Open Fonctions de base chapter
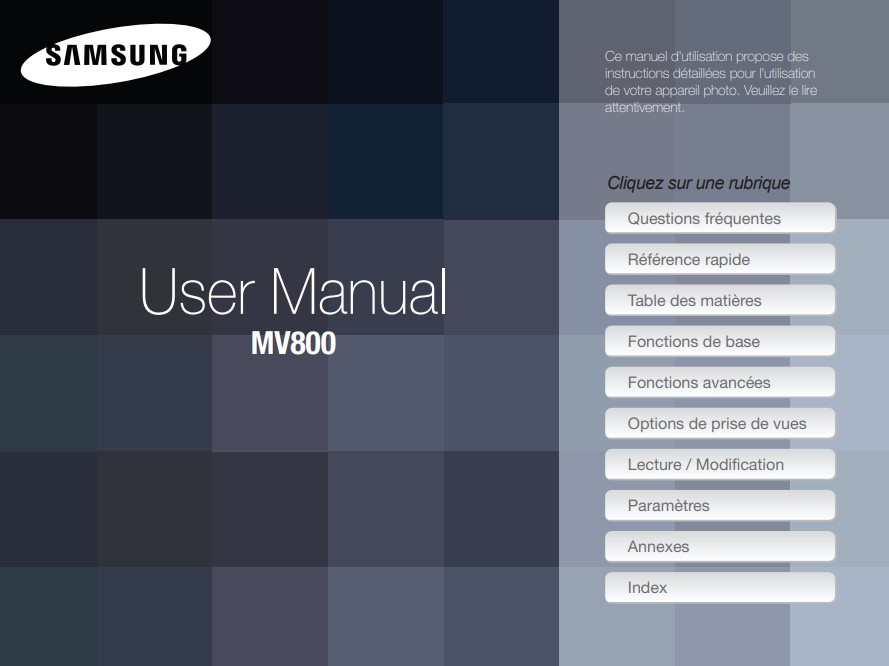This screenshot has height=666, width=889. coord(720,341)
